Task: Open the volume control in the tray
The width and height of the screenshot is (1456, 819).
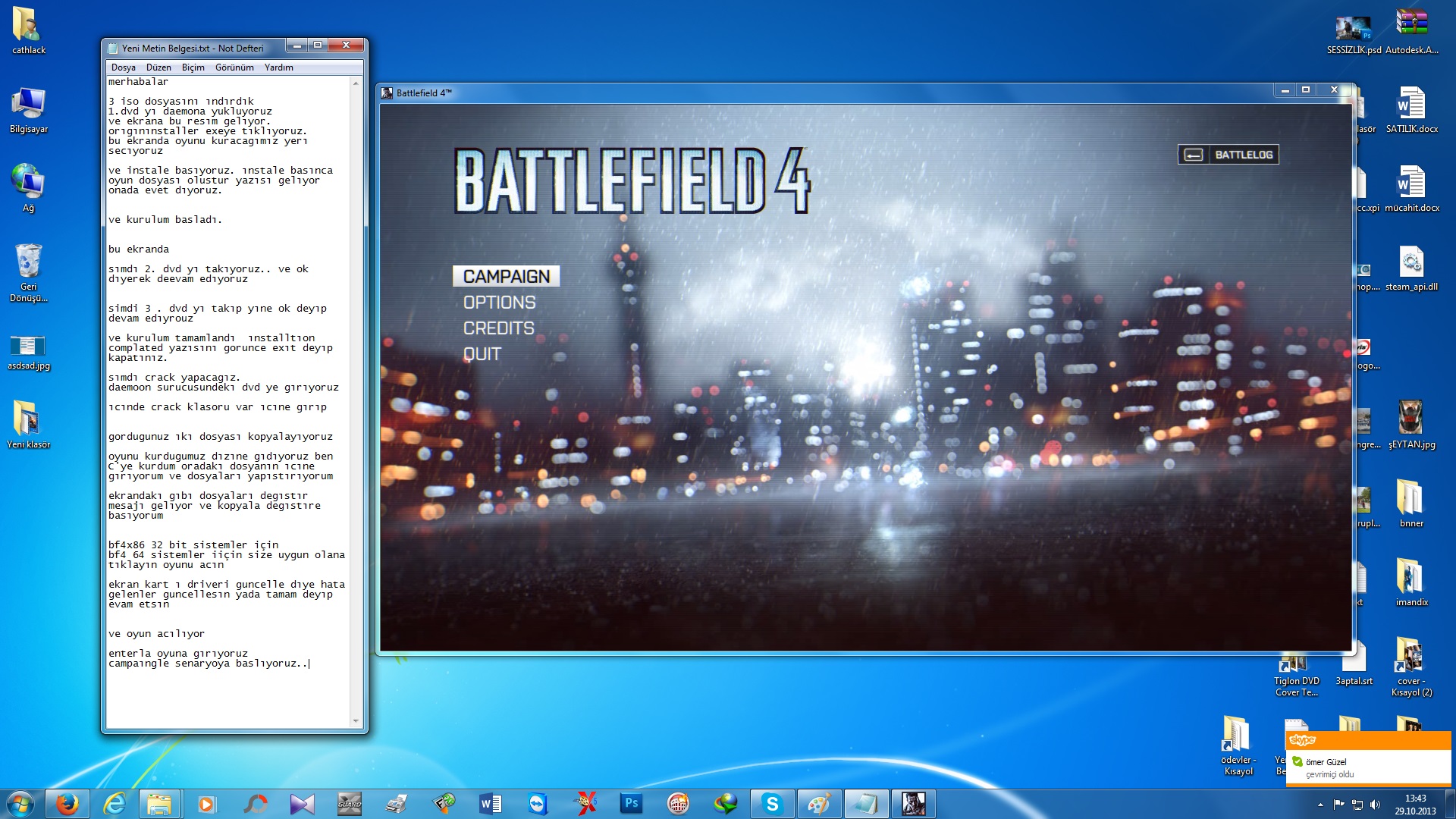Action: point(1375,805)
